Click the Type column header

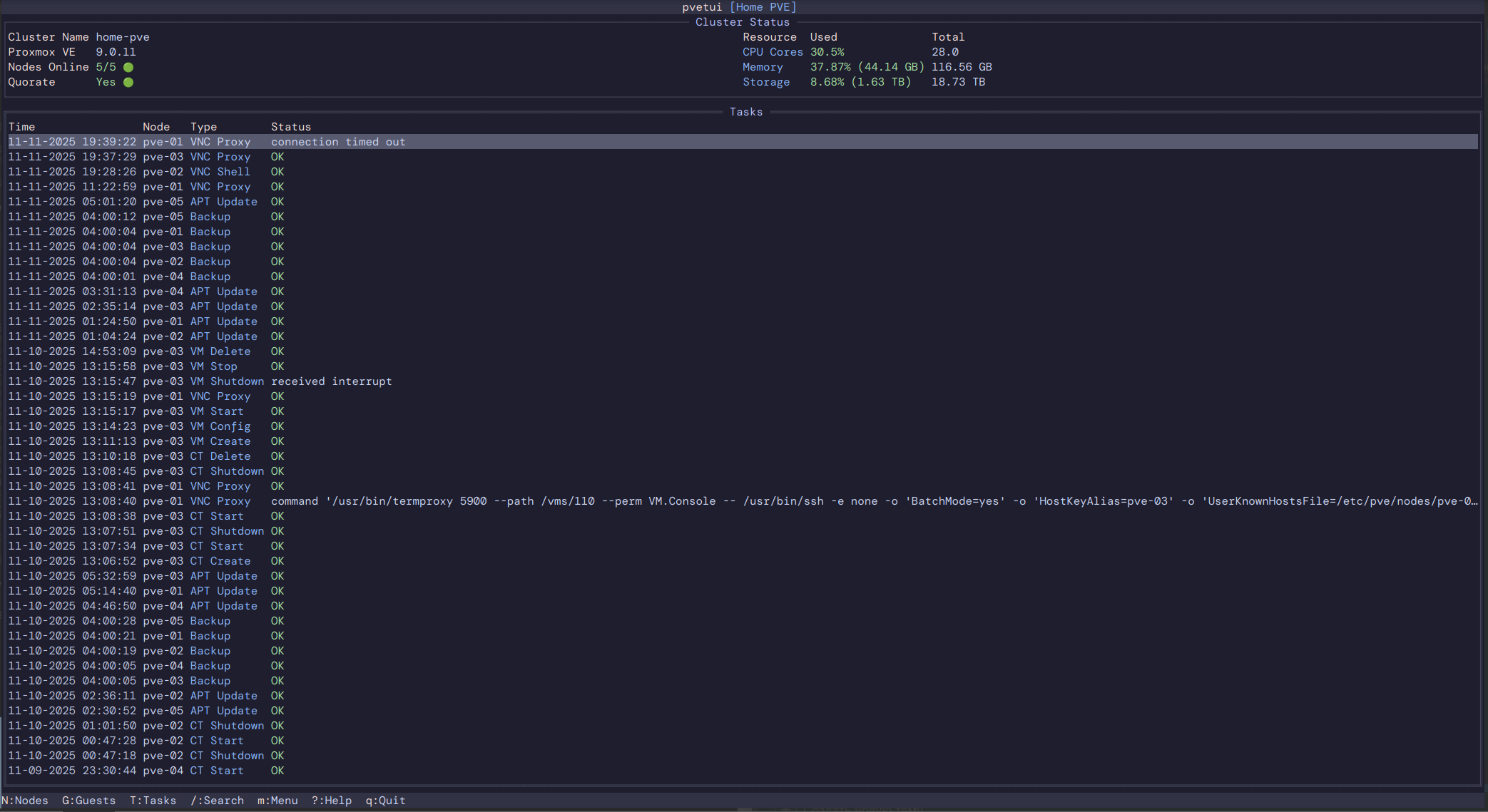coord(203,127)
